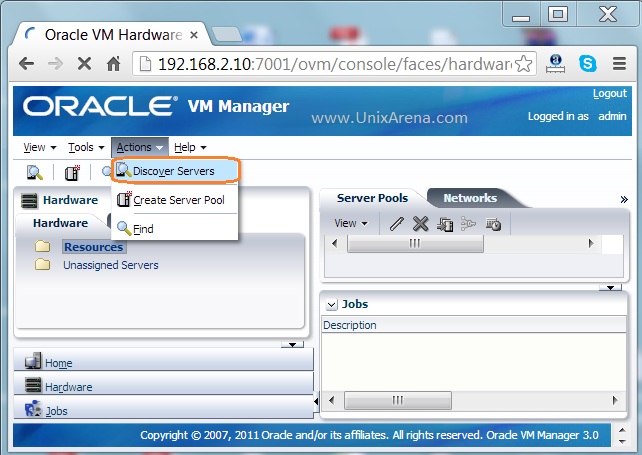Click Create Server Pool toolbar icon

72,172
